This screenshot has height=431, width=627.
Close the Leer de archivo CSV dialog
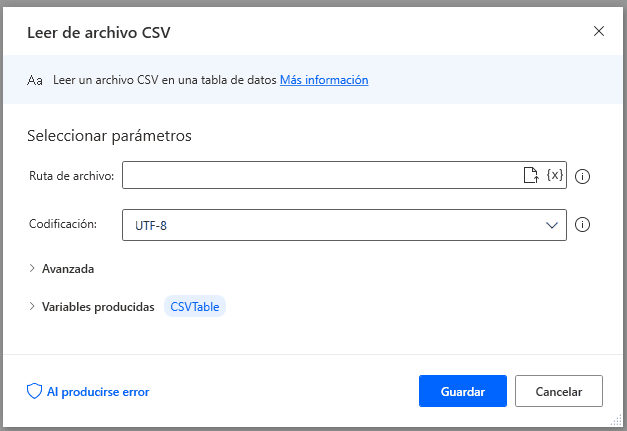(x=599, y=31)
